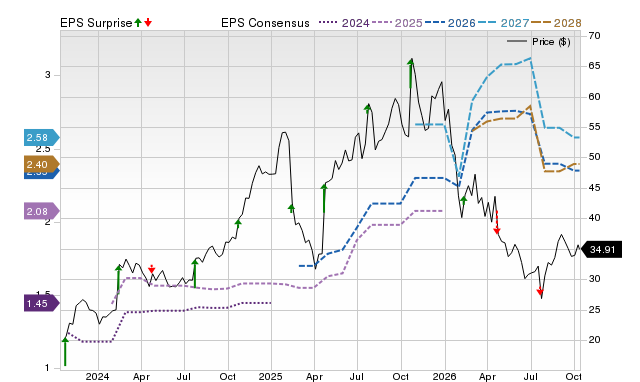Click the 45 price axis label
640x382 pixels.
point(594,188)
